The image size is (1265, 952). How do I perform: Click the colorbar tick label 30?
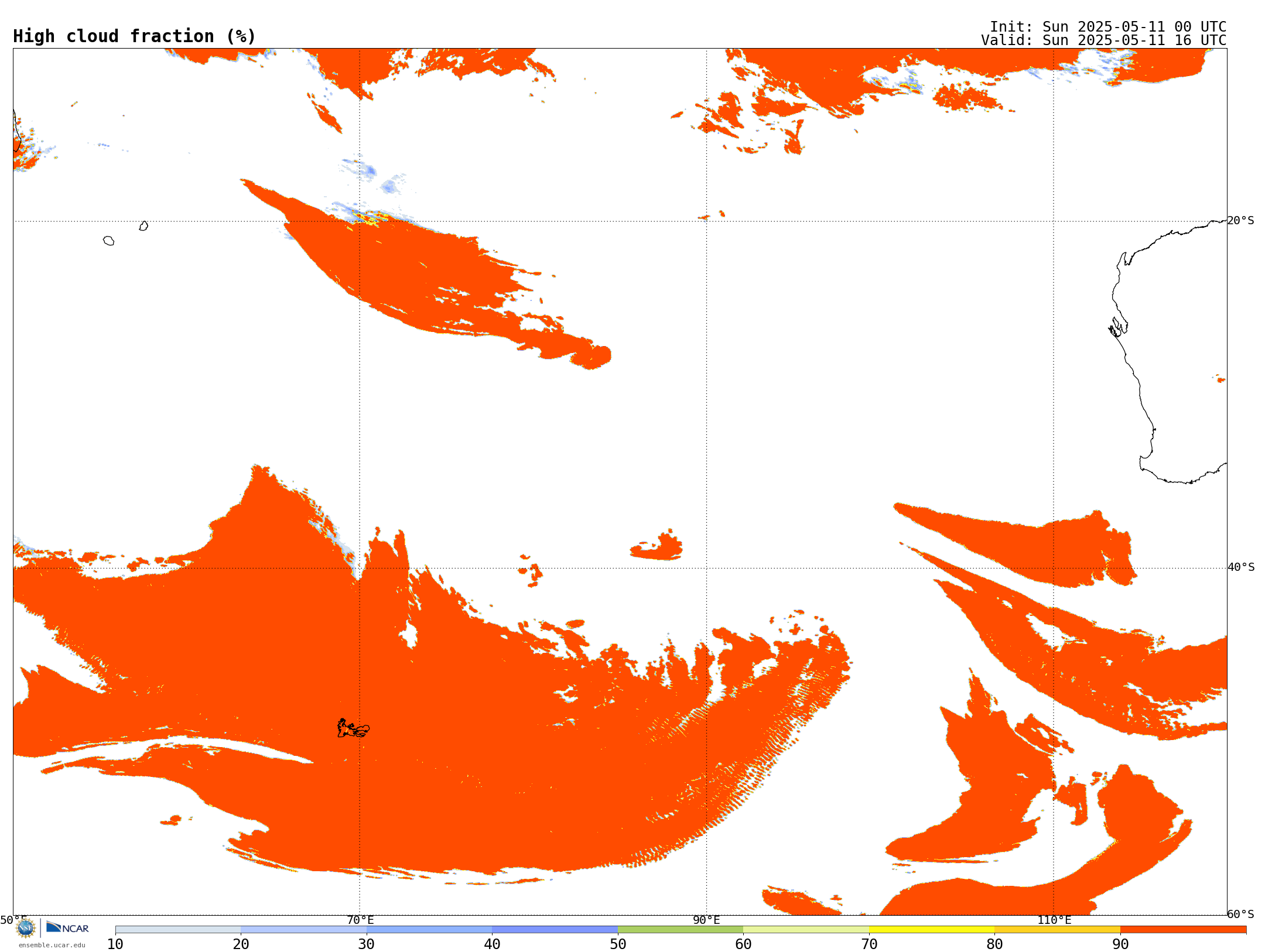tap(367, 944)
